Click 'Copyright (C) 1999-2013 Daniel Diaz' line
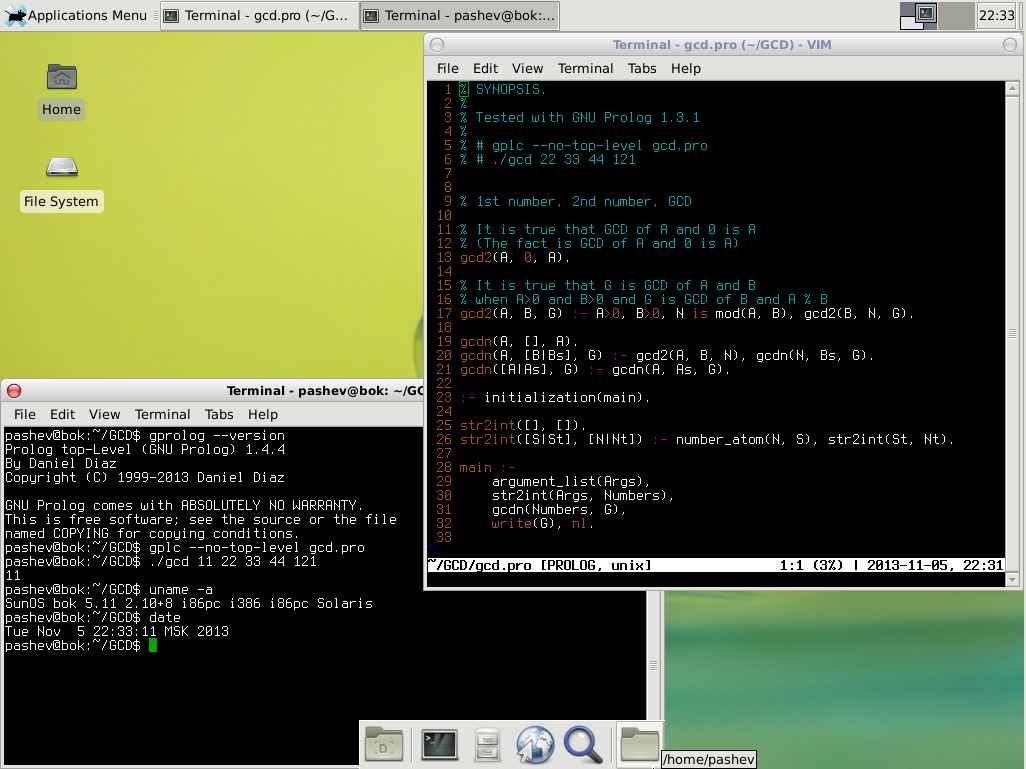 (x=145, y=477)
